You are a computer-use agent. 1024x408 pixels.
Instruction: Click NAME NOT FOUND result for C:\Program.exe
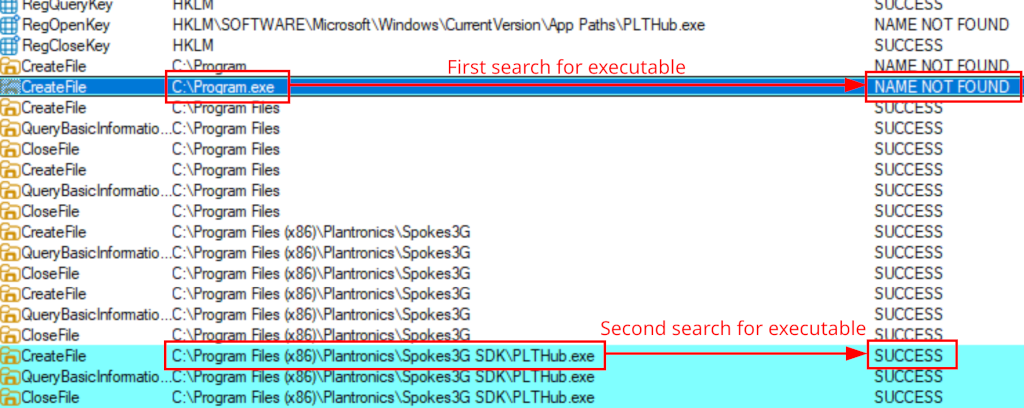click(941, 87)
